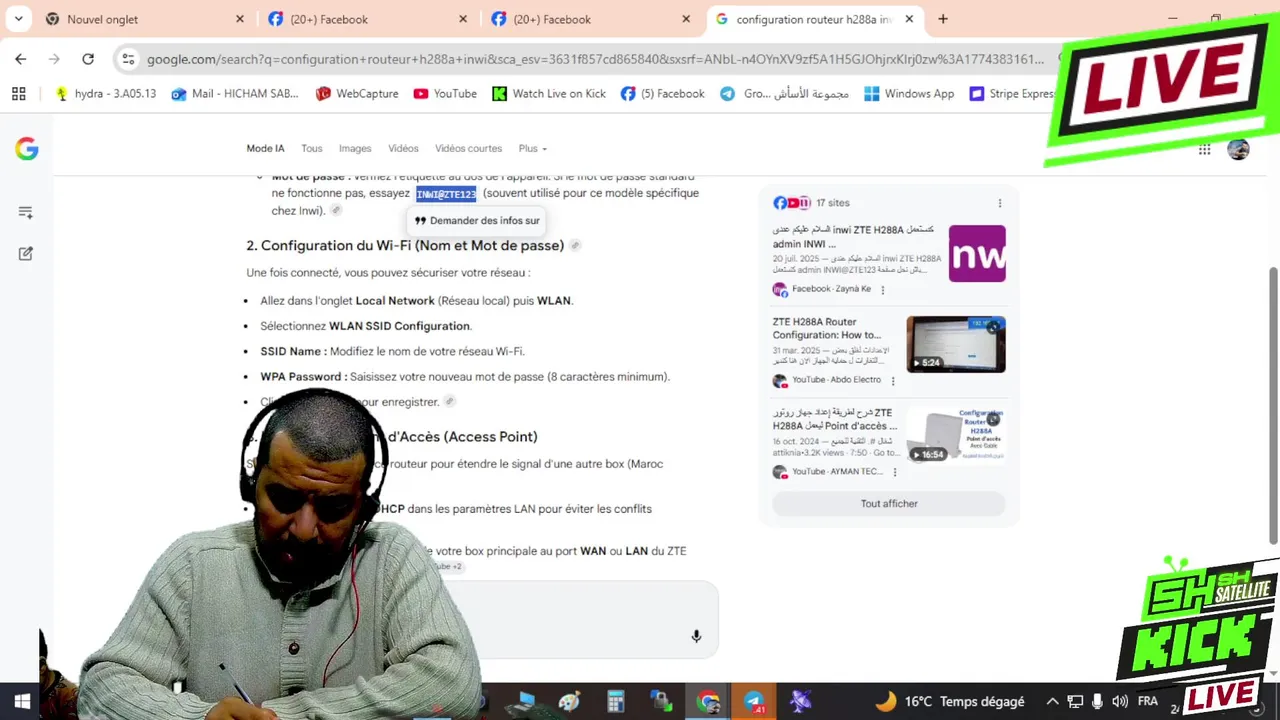The image size is (1280, 720).
Task: Open the YouTube bookmark
Action: click(445, 93)
